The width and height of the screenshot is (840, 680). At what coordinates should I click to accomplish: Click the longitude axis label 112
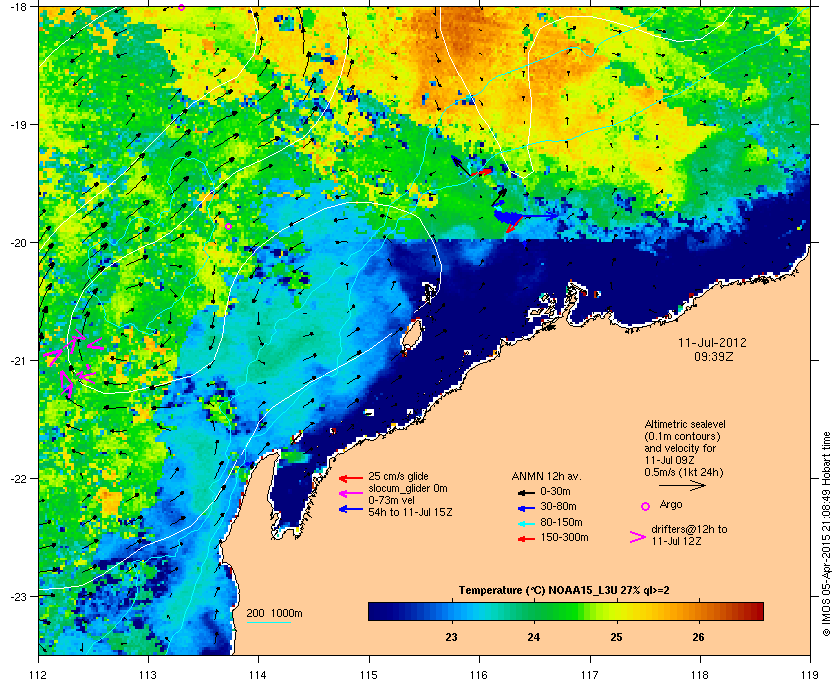point(39,675)
